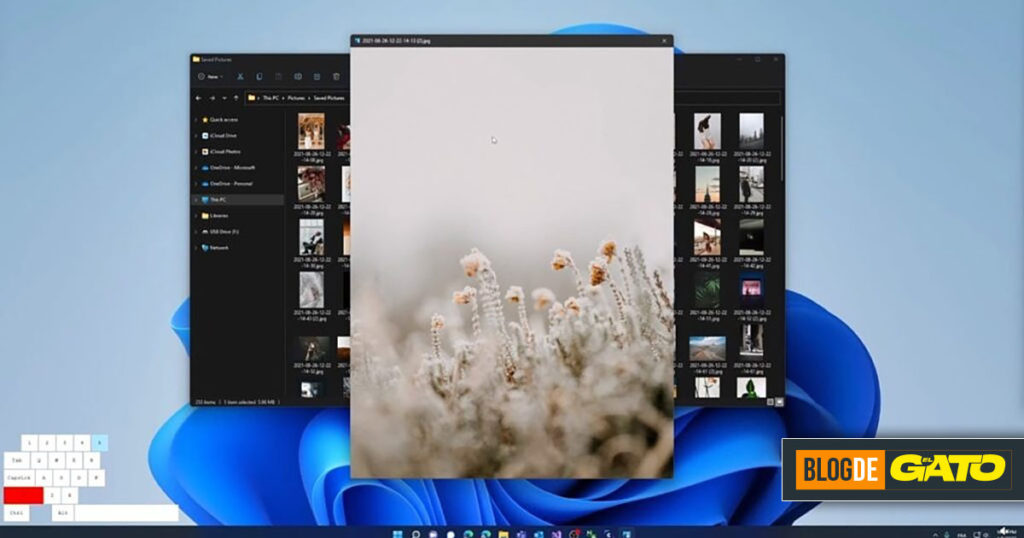Open the New dropdown menu

point(210,76)
